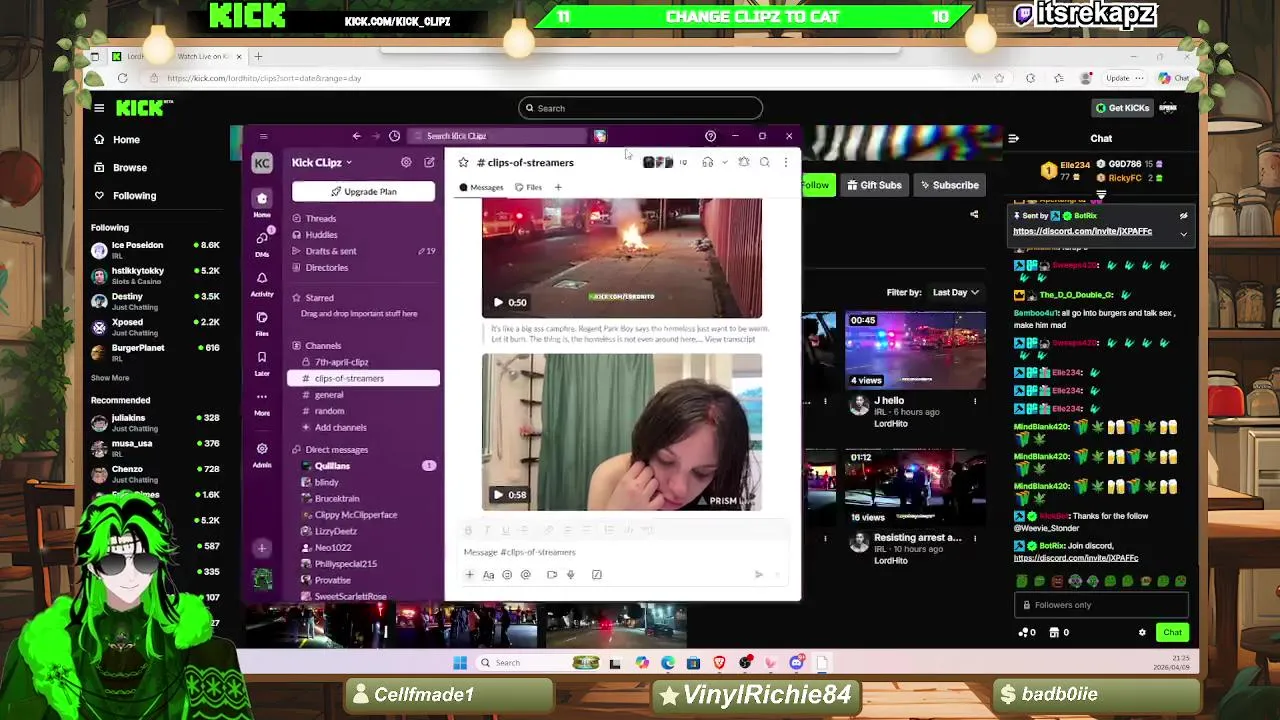1280x720 pixels.
Task: Insert a mention with the @ icon
Action: tap(525, 575)
